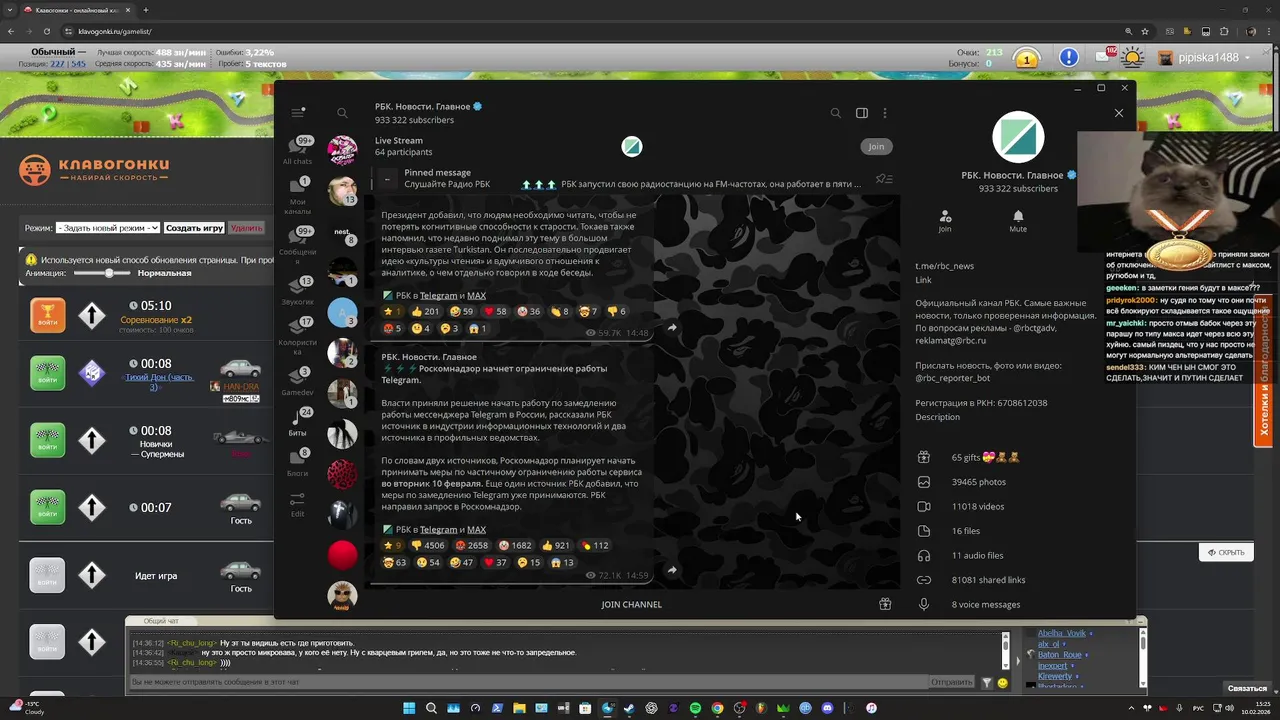Open user Baton_Roue in the user list

coord(1059,655)
